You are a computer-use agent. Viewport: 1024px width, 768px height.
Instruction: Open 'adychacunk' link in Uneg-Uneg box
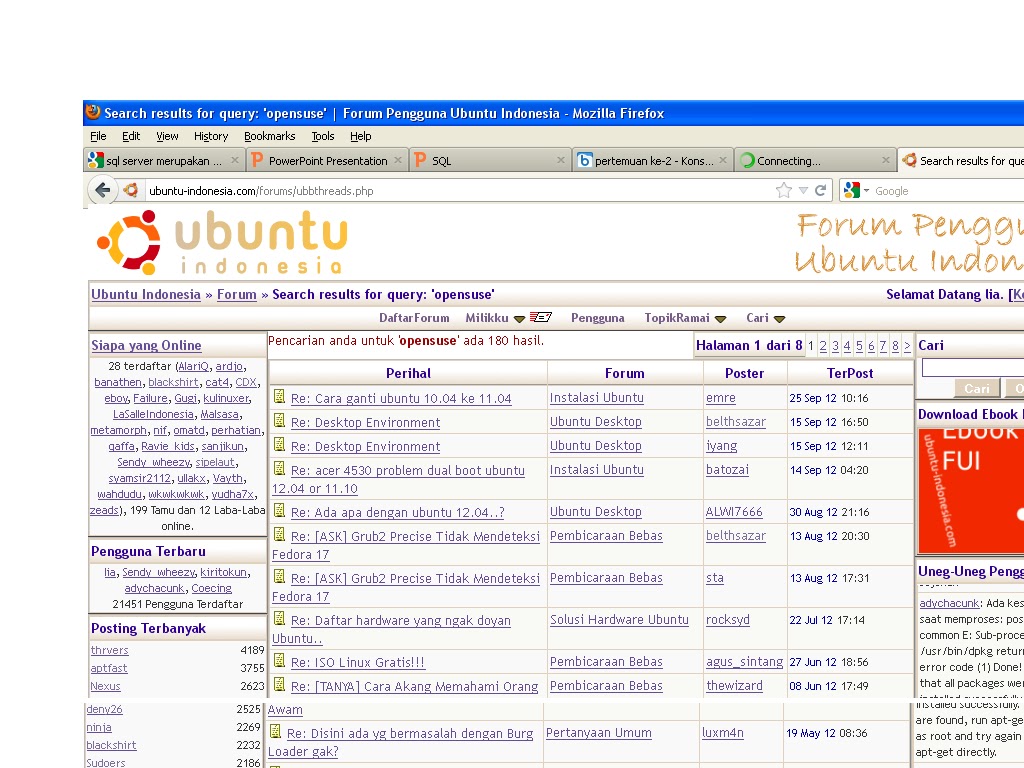[950, 603]
